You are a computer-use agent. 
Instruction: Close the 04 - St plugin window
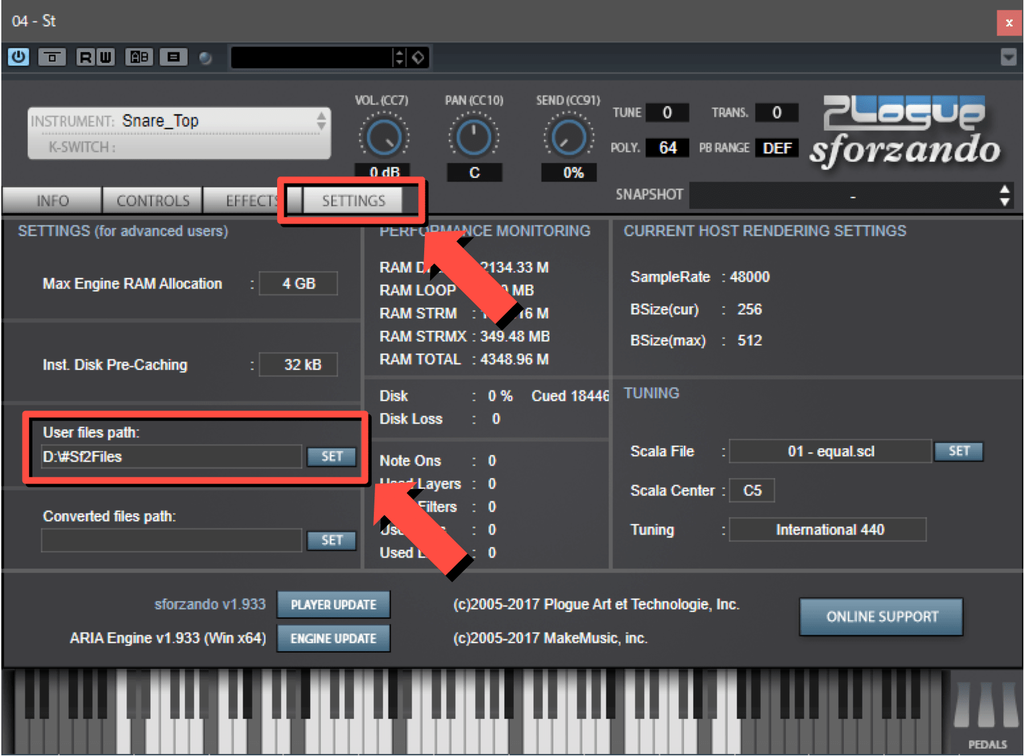point(1009,22)
